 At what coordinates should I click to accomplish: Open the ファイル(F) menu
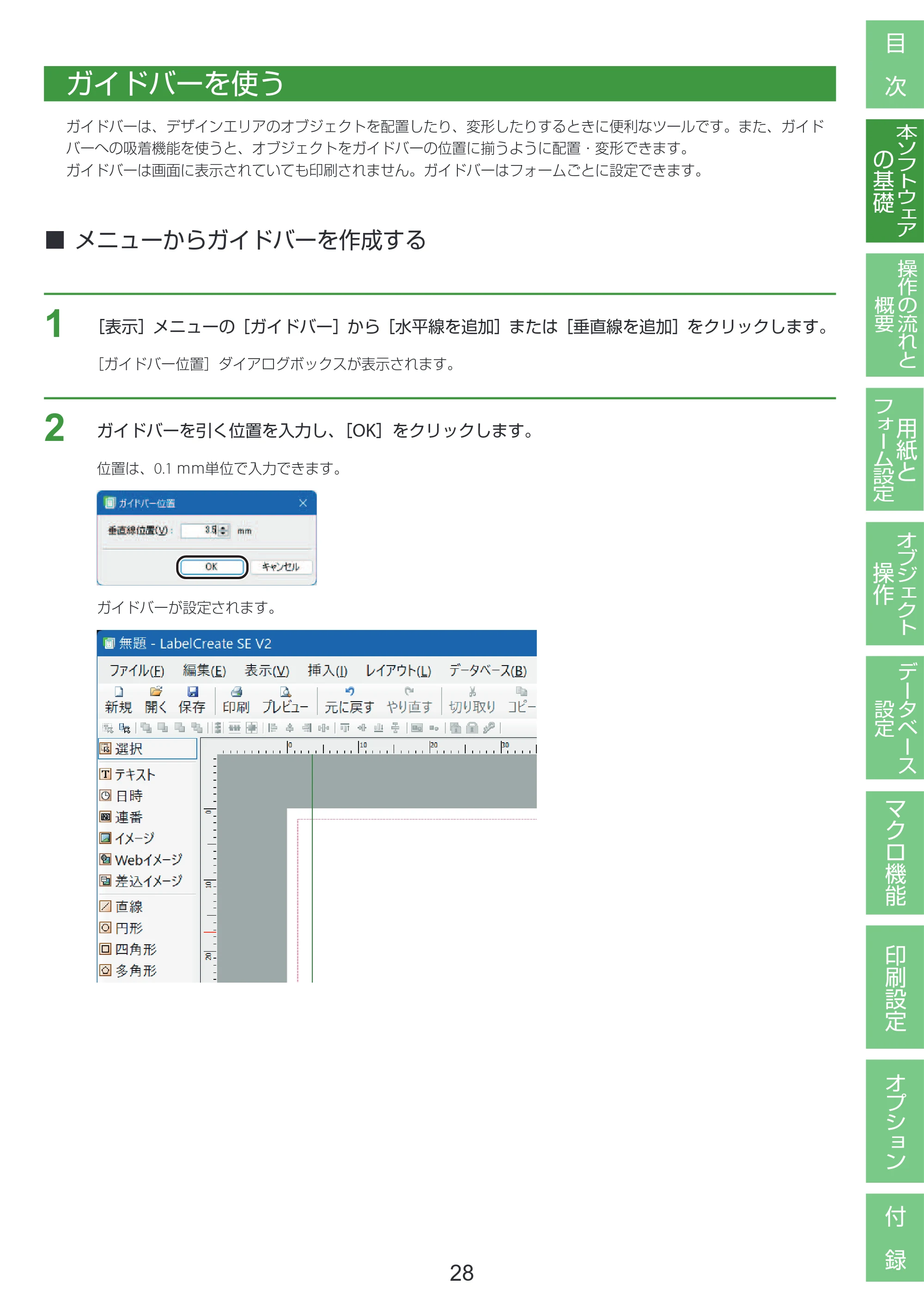coord(137,671)
